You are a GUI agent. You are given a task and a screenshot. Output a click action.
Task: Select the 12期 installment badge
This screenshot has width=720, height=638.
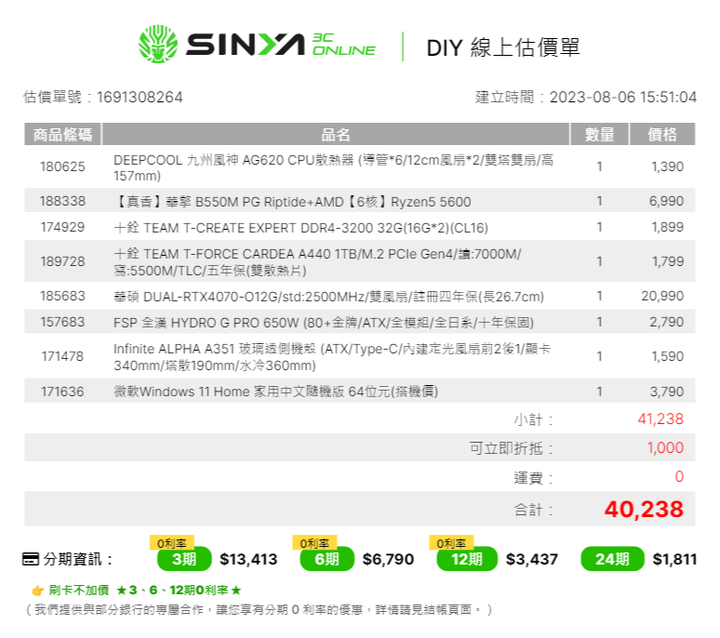[x=467, y=559]
